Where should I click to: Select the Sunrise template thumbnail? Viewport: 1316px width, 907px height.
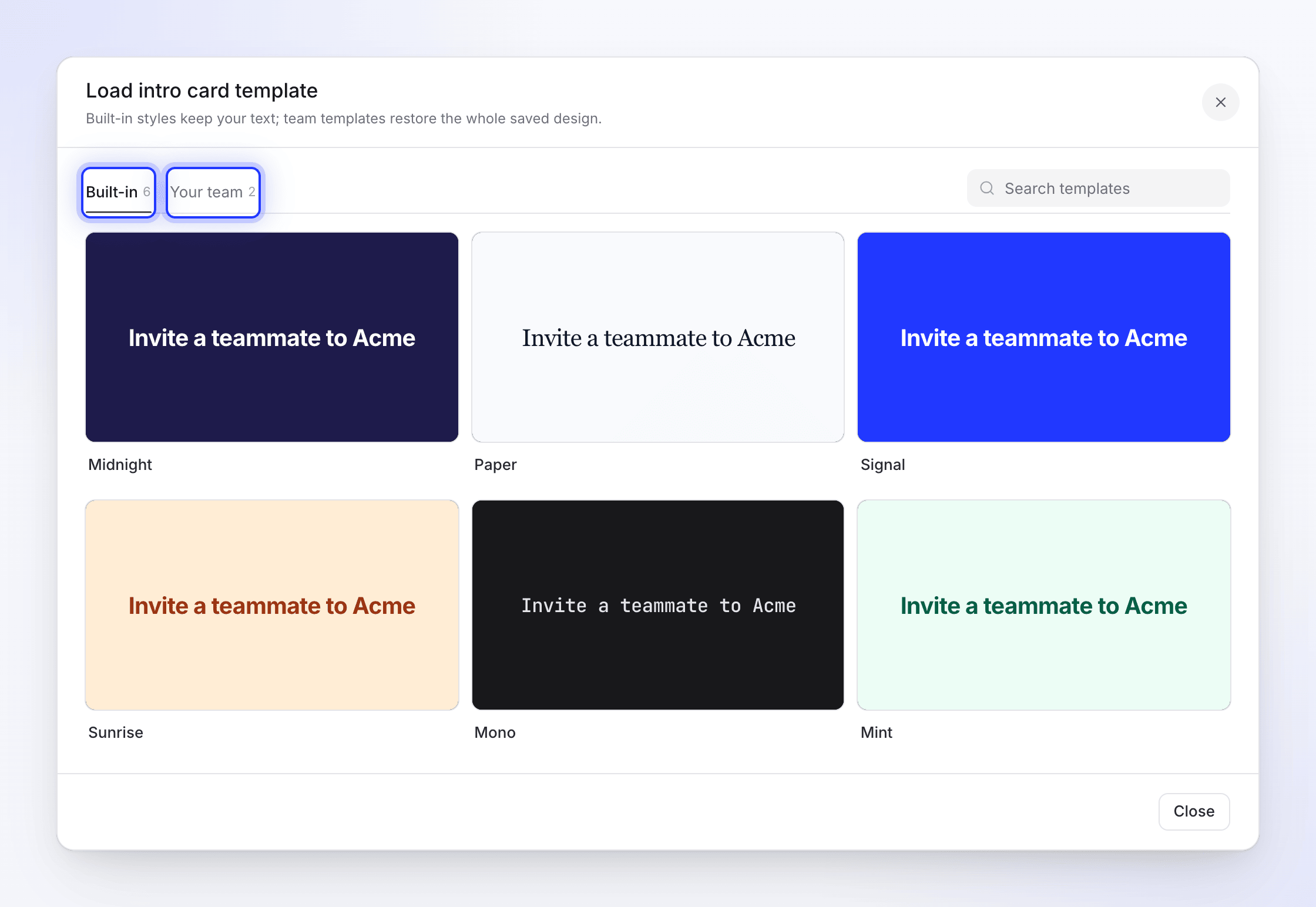(272, 605)
